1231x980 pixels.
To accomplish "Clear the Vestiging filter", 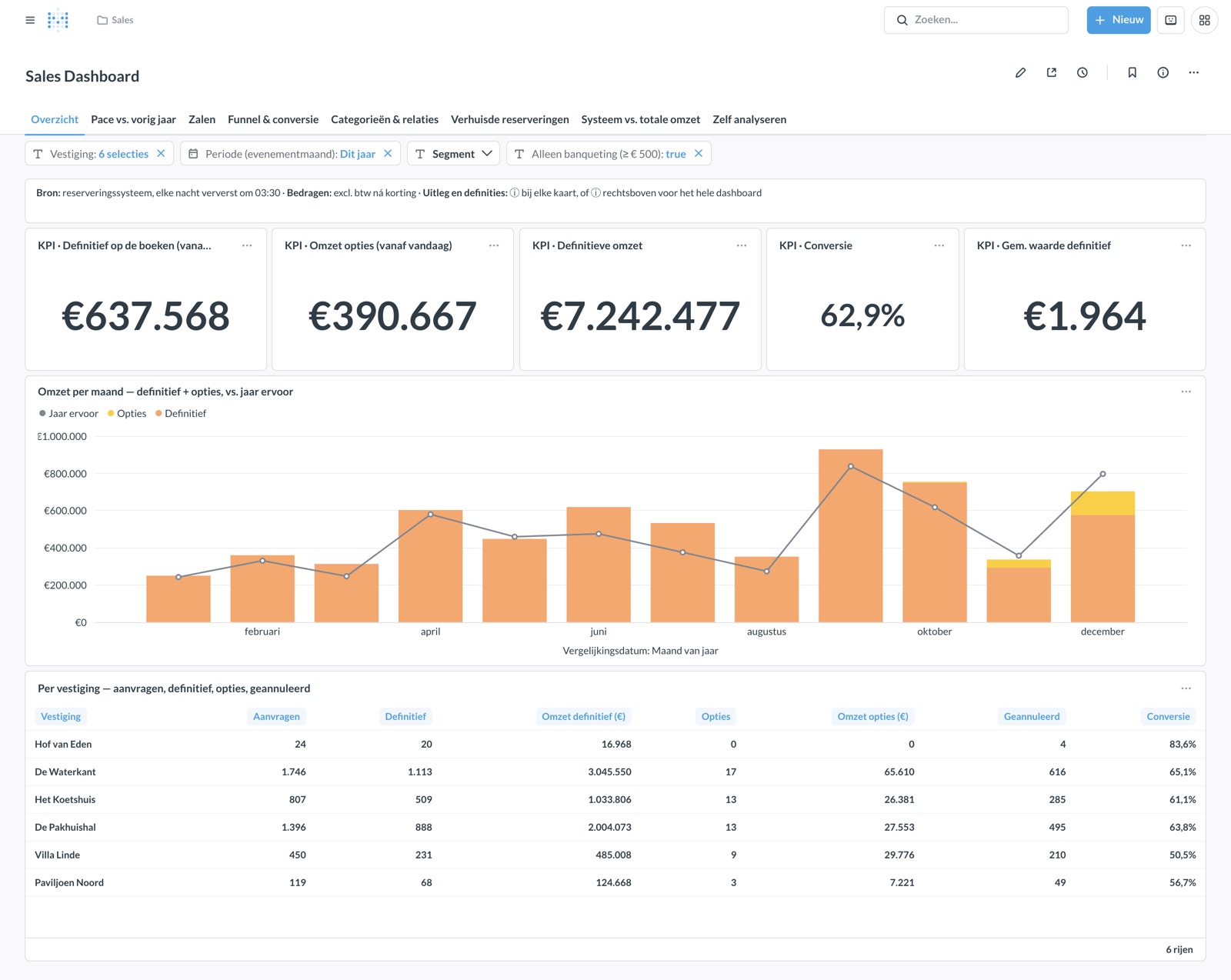I will point(161,153).
